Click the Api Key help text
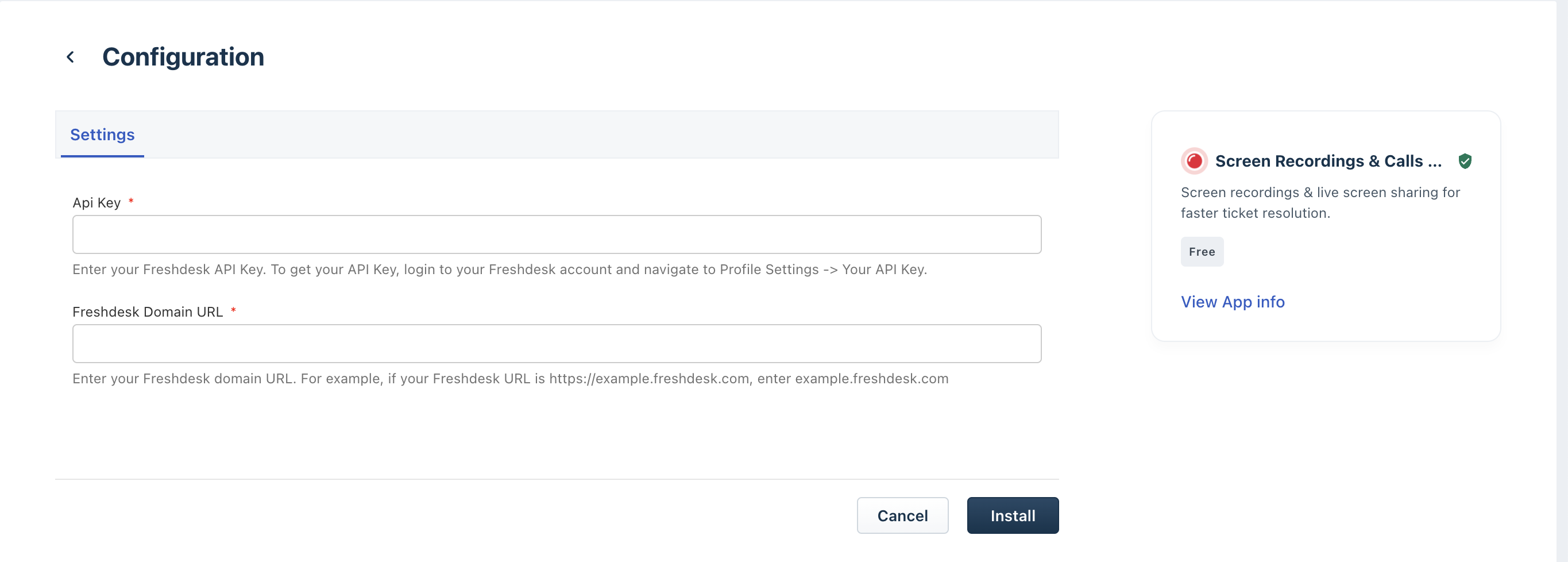Viewport: 1568px width, 562px height. pyautogui.click(x=499, y=270)
